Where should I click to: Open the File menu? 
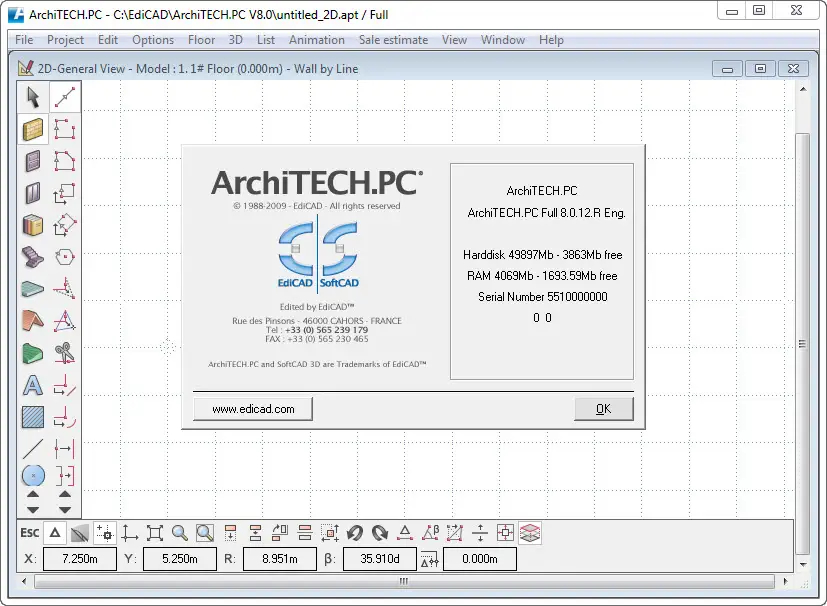coord(24,40)
